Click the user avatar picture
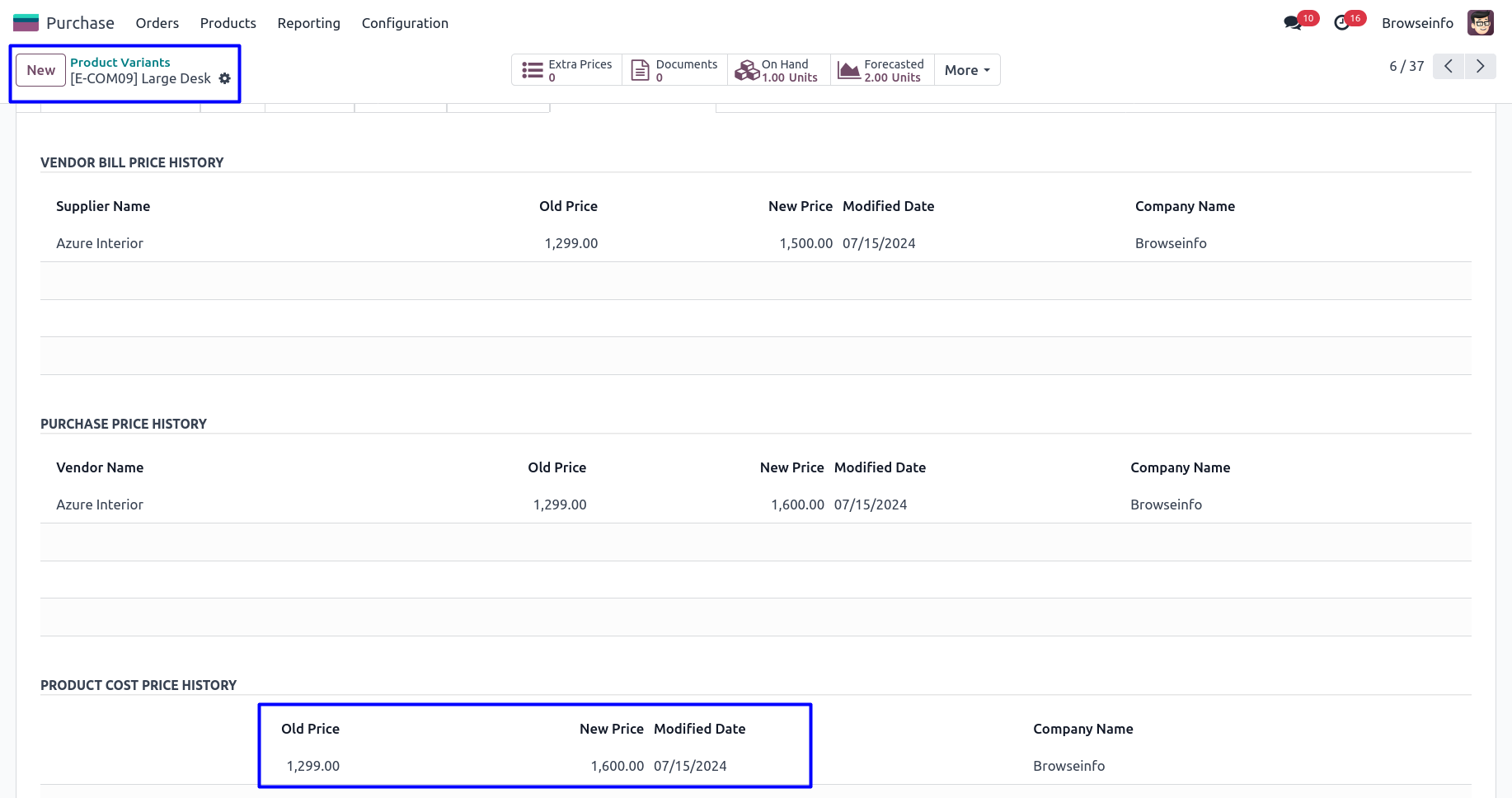 [1481, 23]
